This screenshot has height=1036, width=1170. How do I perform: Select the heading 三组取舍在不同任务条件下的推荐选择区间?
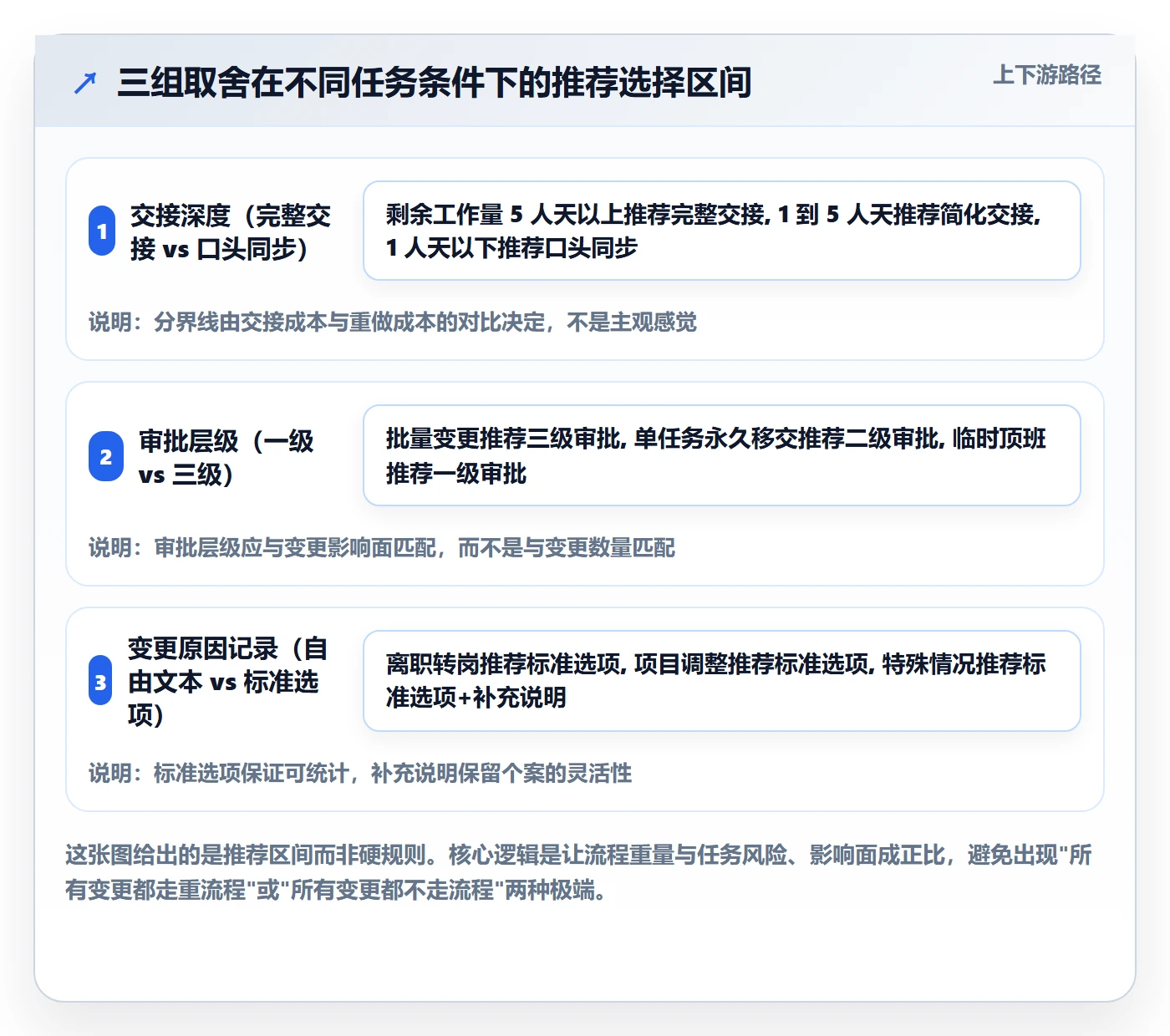(435, 82)
